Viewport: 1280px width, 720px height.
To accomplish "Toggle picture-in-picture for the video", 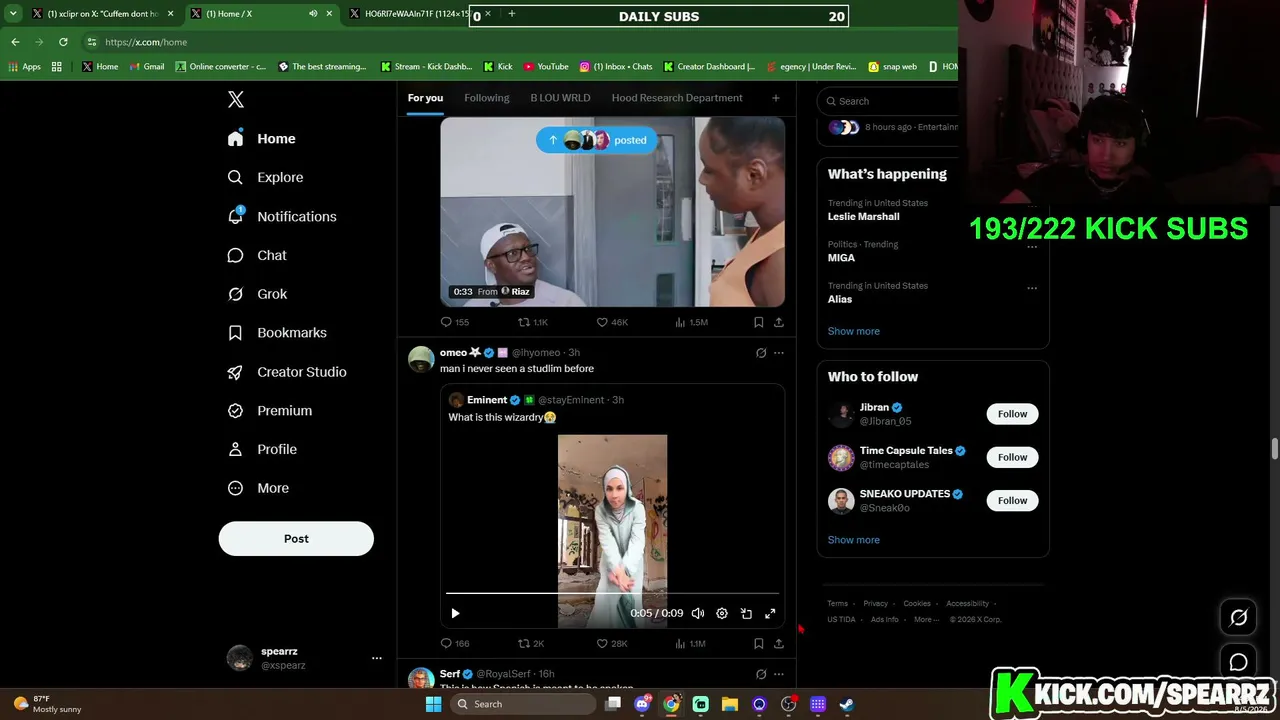I will [x=746, y=613].
